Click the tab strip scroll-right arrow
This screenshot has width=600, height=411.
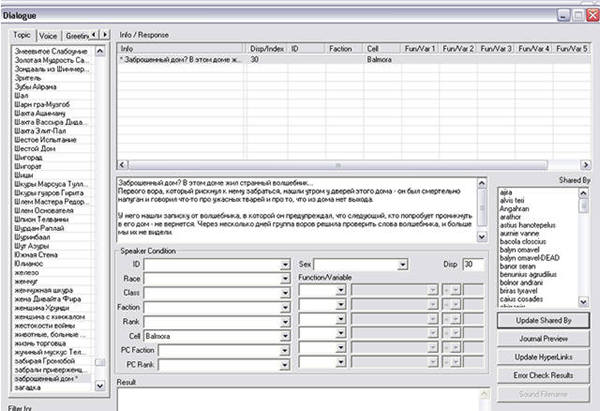coord(104,34)
